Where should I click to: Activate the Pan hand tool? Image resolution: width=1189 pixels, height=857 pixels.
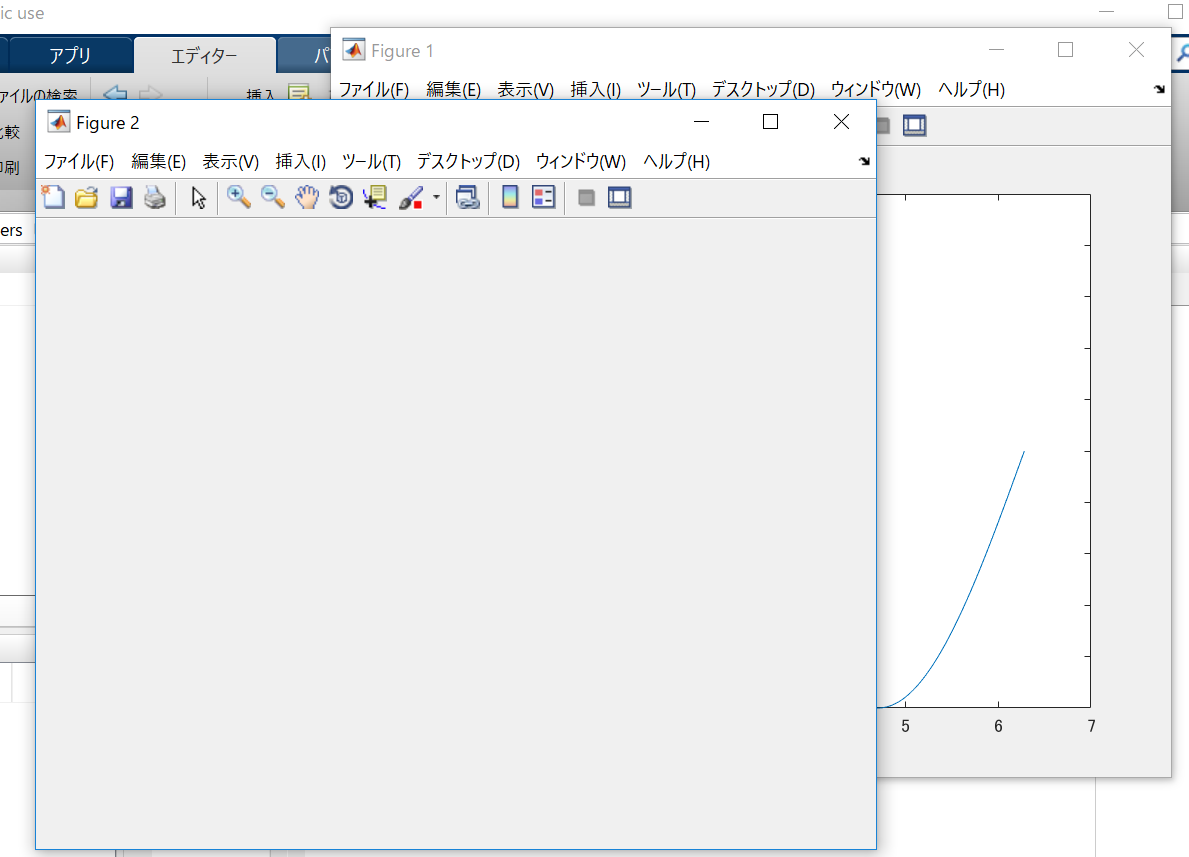tap(307, 198)
